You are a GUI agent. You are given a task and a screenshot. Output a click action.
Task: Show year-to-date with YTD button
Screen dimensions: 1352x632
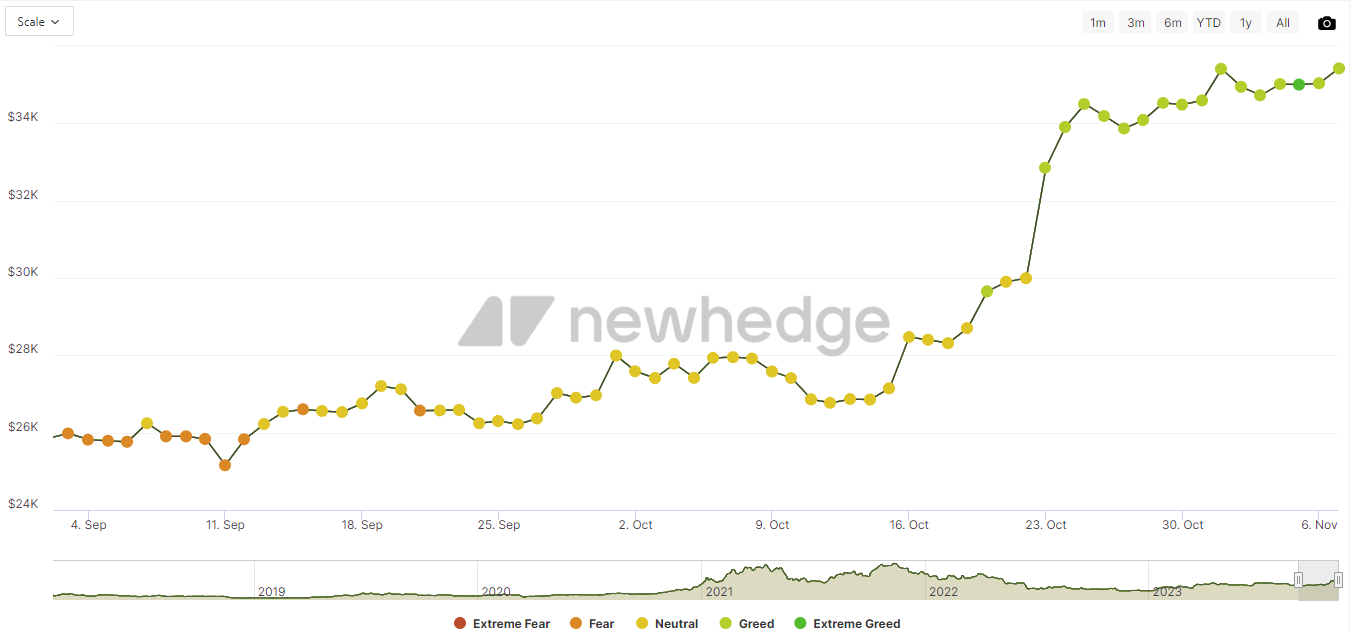1209,23
